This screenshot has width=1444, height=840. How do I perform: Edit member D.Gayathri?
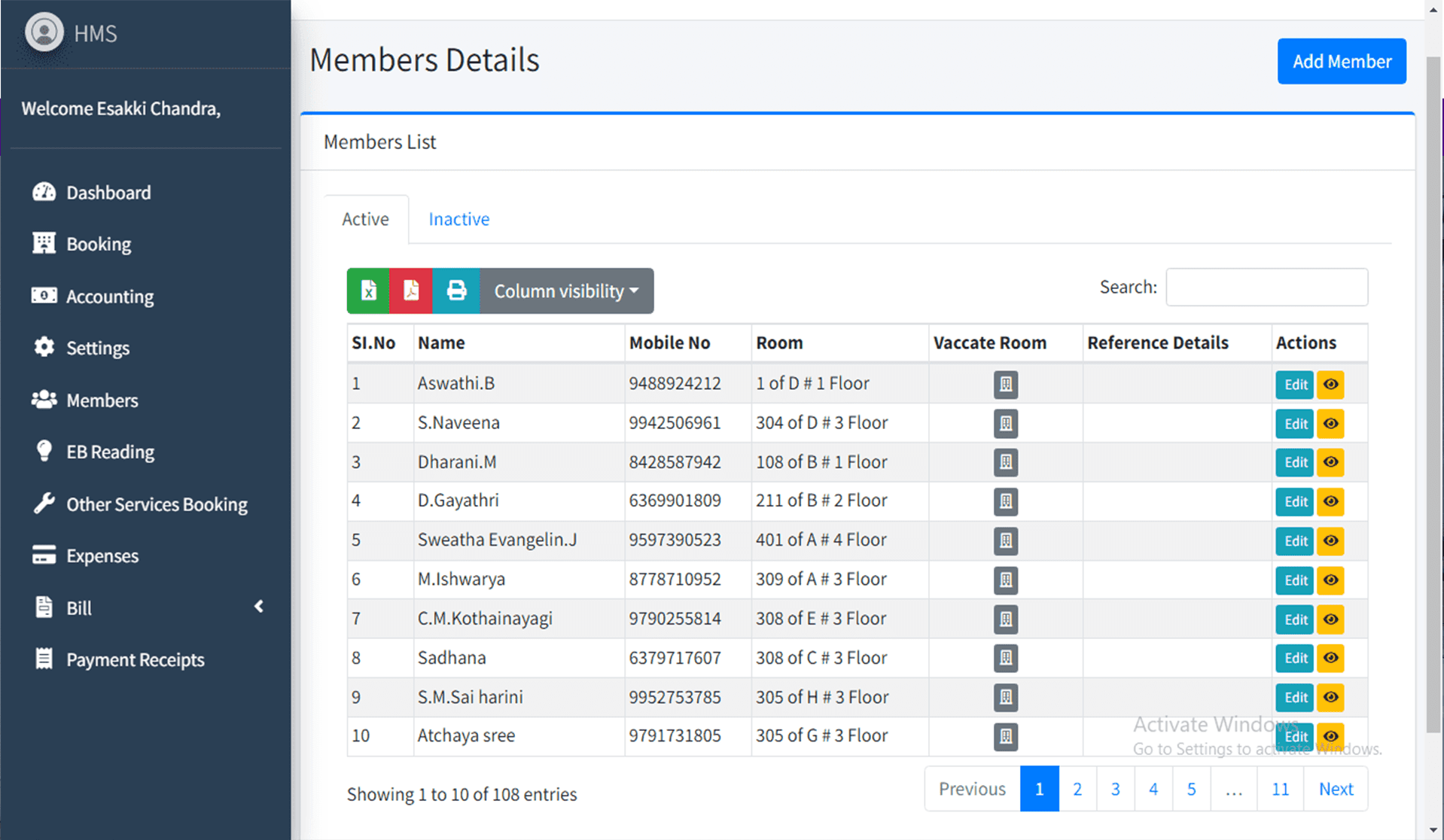[x=1295, y=501]
